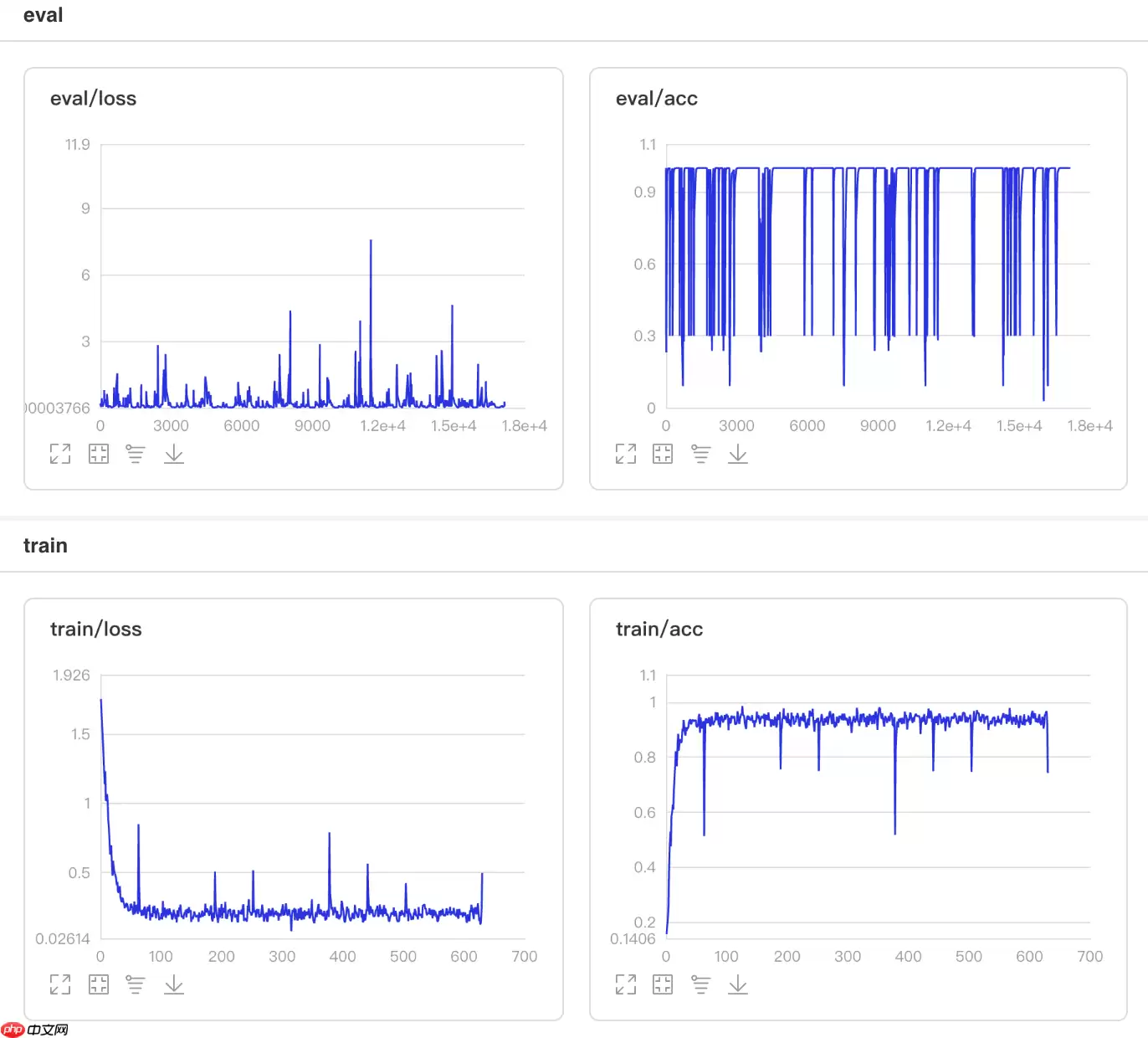Image resolution: width=1148 pixels, height=1038 pixels.
Task: Click the fit-to-data icon under eval/loss
Action: point(99,454)
